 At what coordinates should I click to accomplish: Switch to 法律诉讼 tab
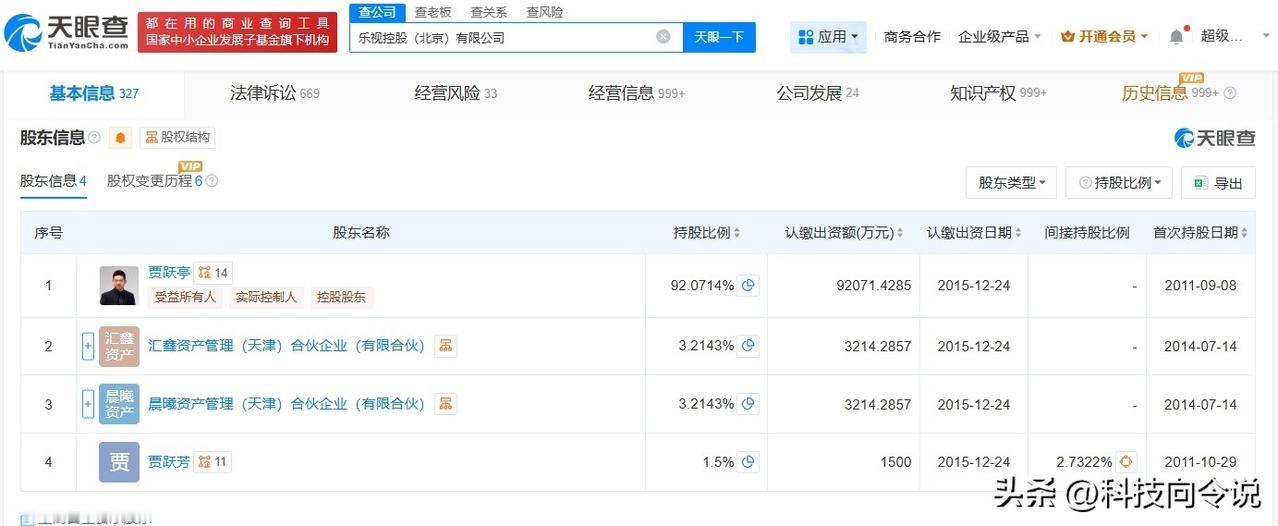point(275,93)
